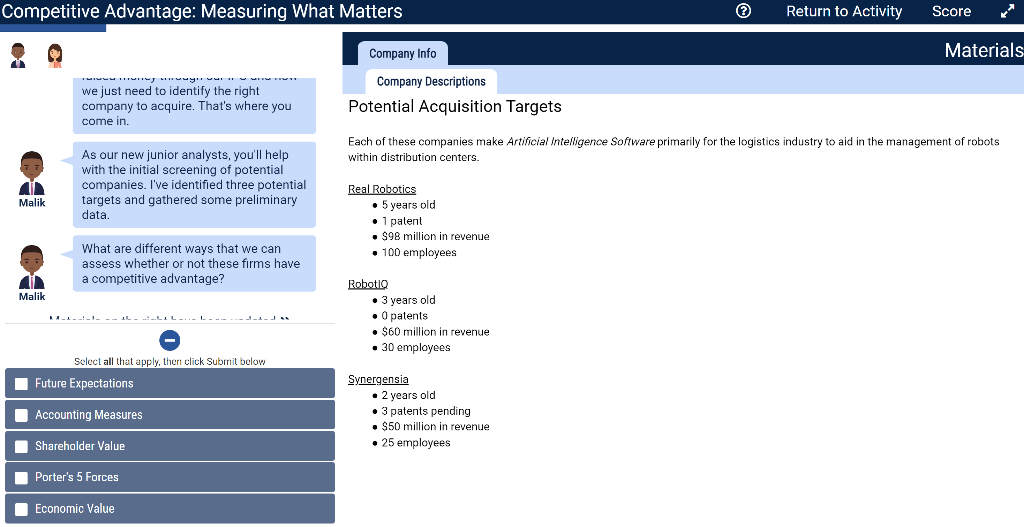This screenshot has height=527, width=1024.
Task: Click the activity progress bar under the title
Action: point(53,28)
